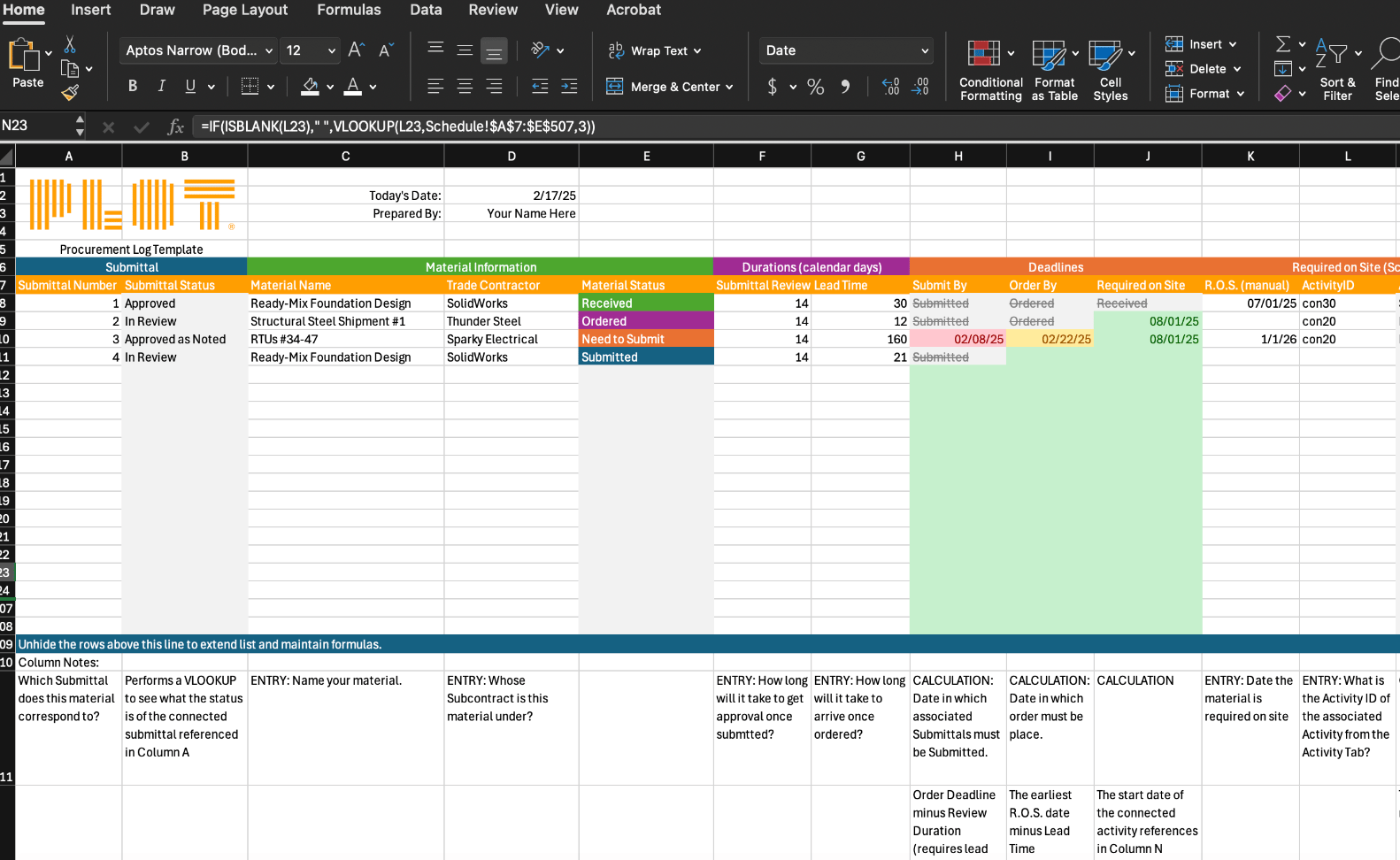Click the Increase Font Size icon
The image size is (1400, 860).
[x=356, y=50]
